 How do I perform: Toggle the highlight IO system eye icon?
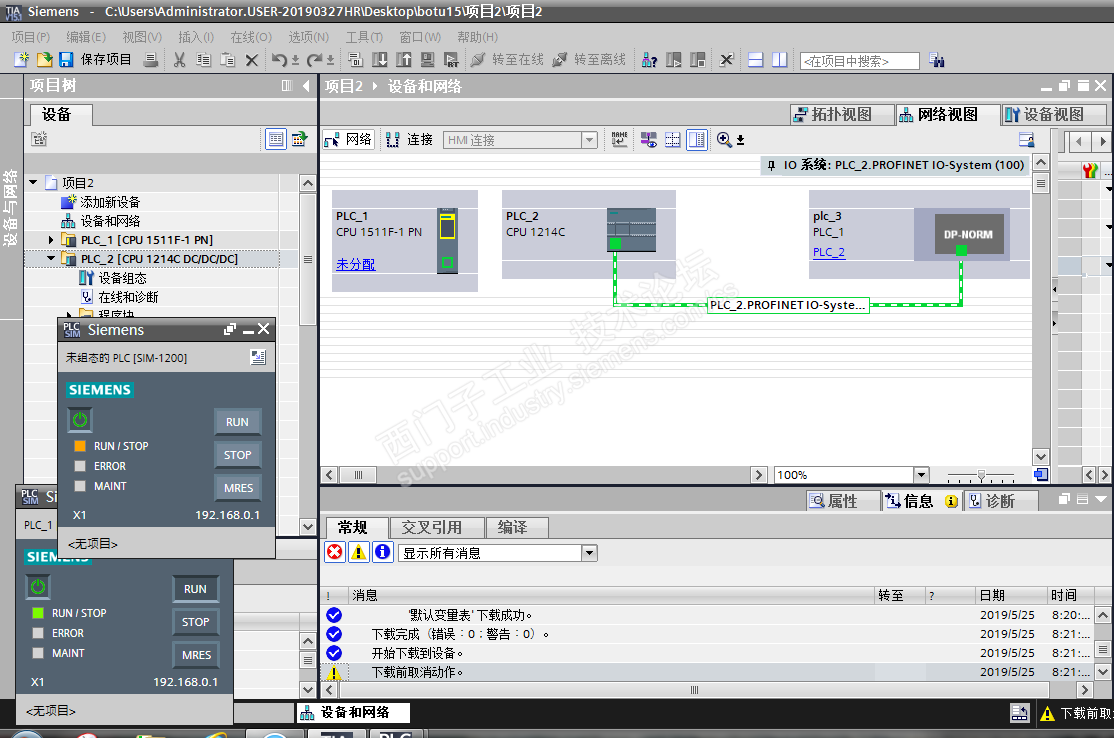coord(648,139)
